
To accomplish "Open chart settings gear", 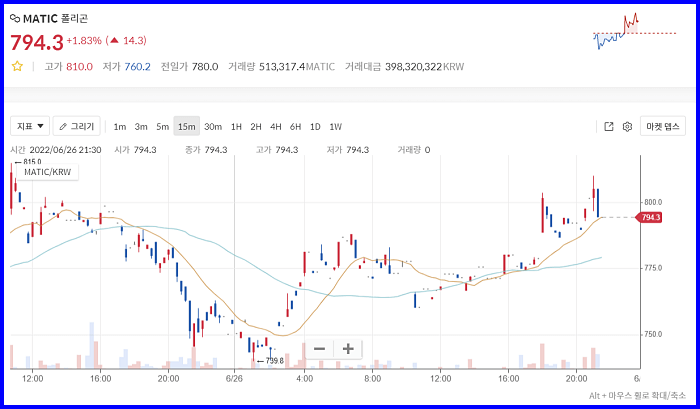I will 627,126.
